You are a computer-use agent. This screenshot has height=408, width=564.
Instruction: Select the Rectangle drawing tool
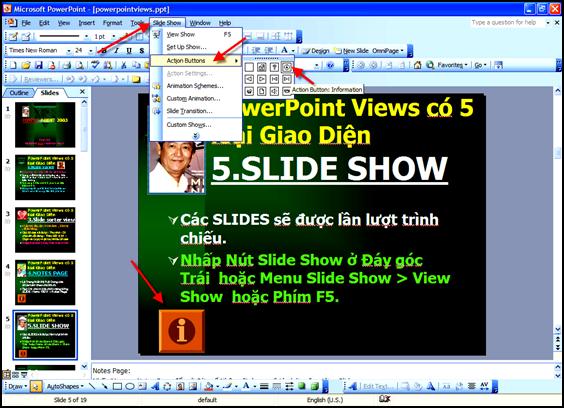coord(117,386)
